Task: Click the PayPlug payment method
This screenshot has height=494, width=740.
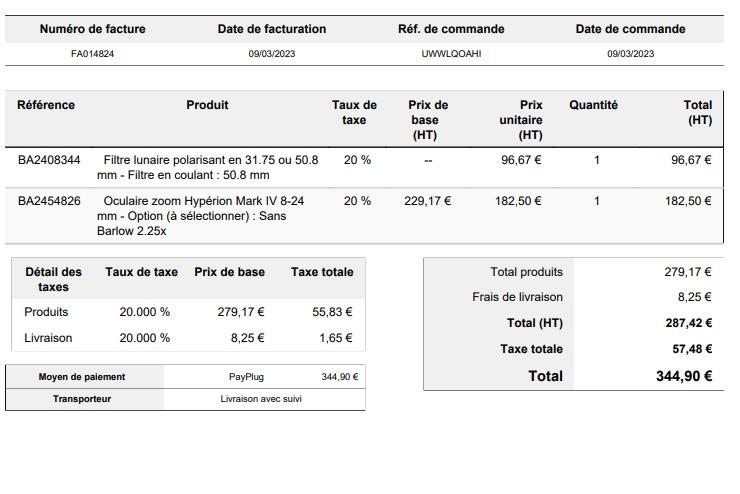Action: click(x=246, y=377)
